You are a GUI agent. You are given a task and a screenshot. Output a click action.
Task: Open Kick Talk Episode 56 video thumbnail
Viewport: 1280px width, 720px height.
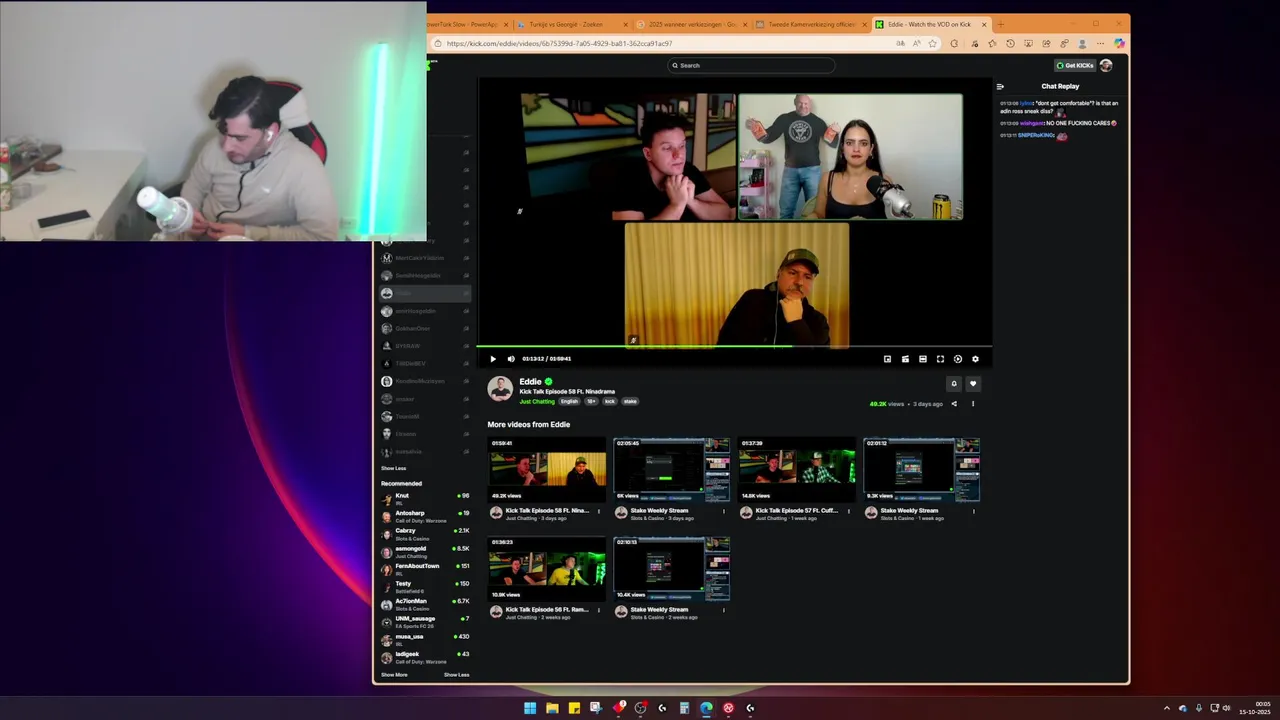[x=547, y=568]
